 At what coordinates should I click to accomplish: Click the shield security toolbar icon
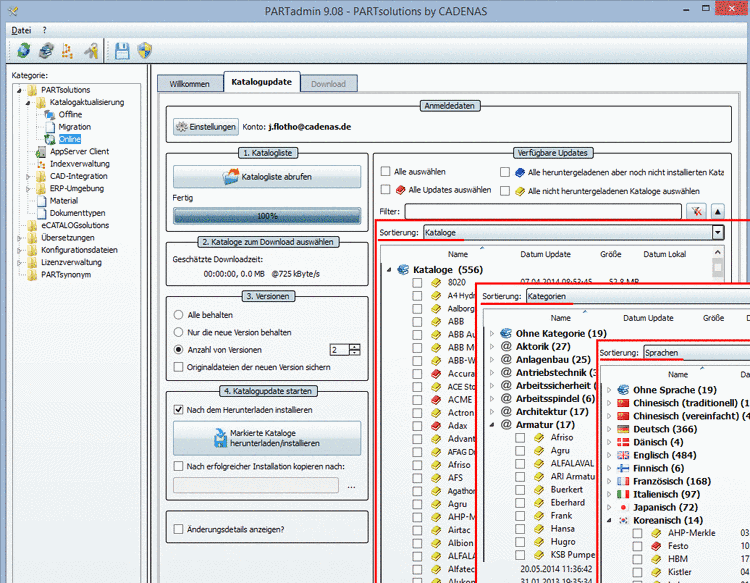click(x=145, y=50)
